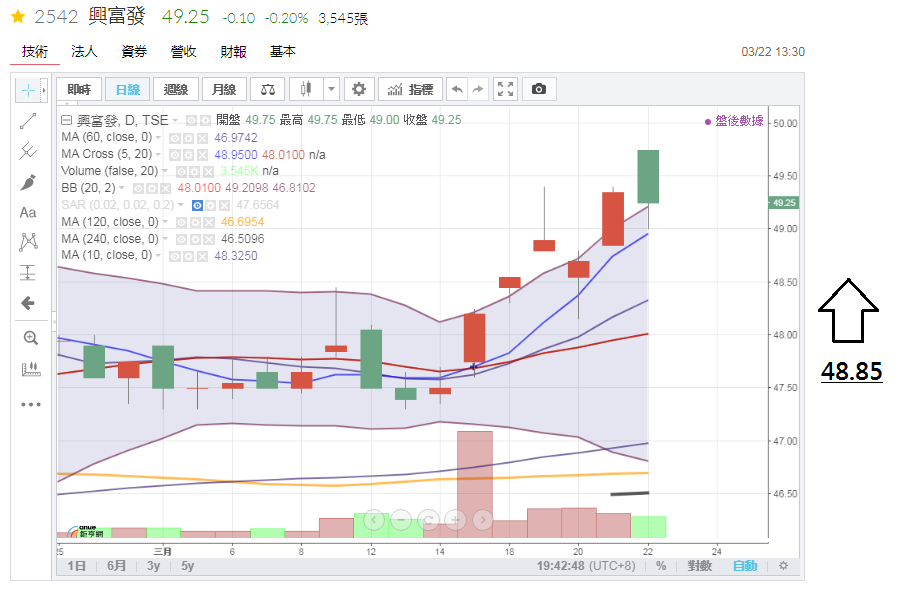Viewport: 900px width, 600px height.
Task: Collapse the indicator legend with minus box
Action: tap(66, 121)
